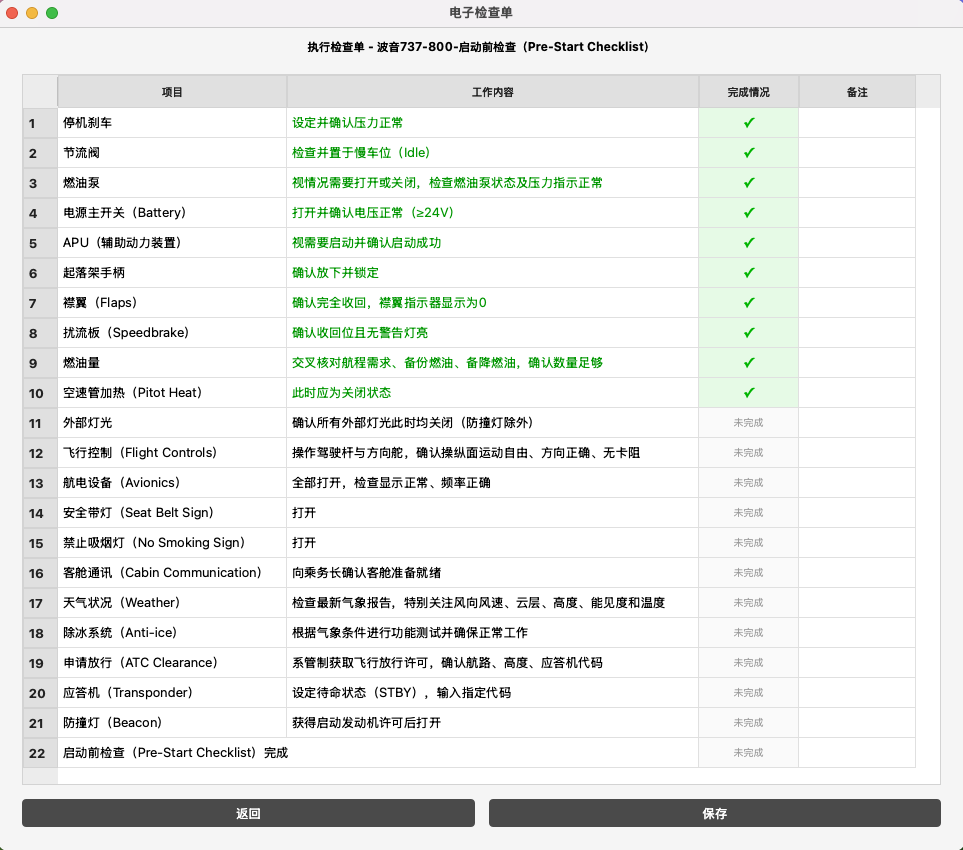Mark 外部灯光 as completed
963x850 pixels.
click(748, 423)
